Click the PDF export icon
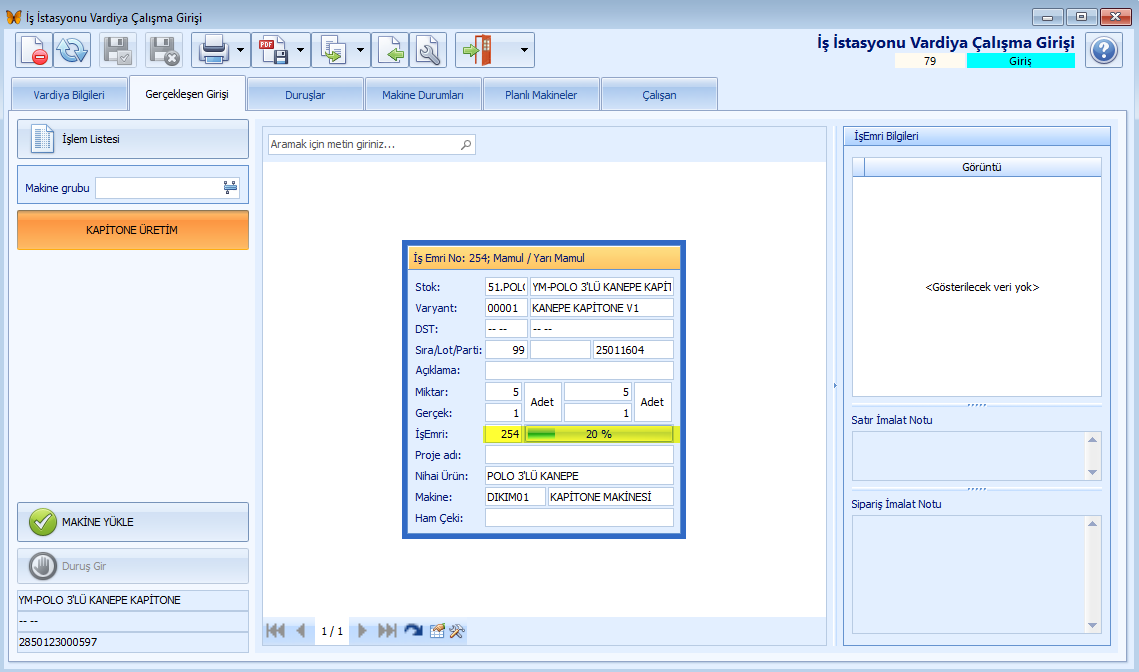Screen dimensions: 1139x672 tap(273, 51)
